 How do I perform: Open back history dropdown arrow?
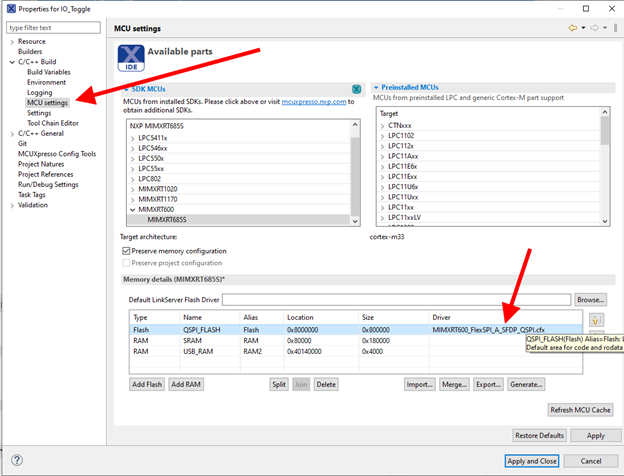tap(583, 28)
